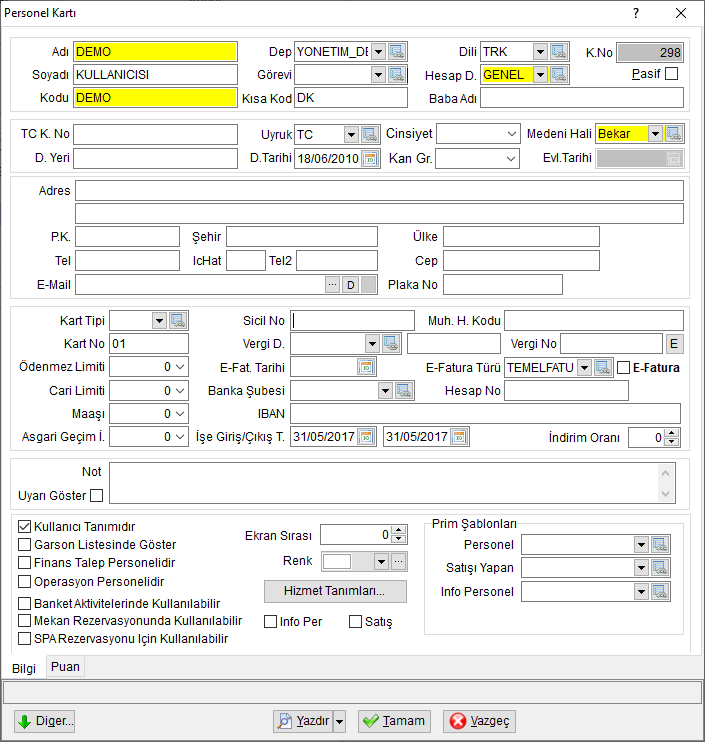
Task: Open the Banka Şubesi lookup icon
Action: 404,390
